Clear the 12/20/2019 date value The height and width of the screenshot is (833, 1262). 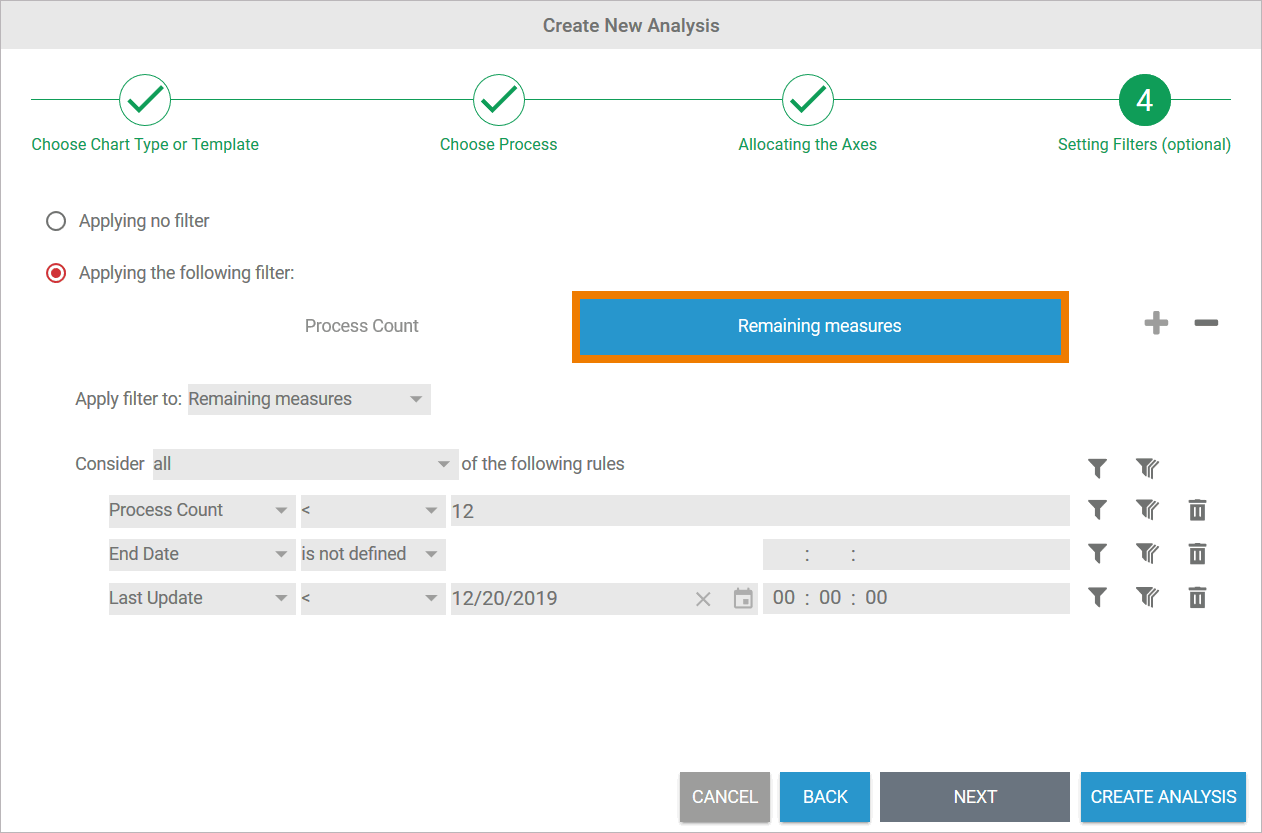(703, 599)
